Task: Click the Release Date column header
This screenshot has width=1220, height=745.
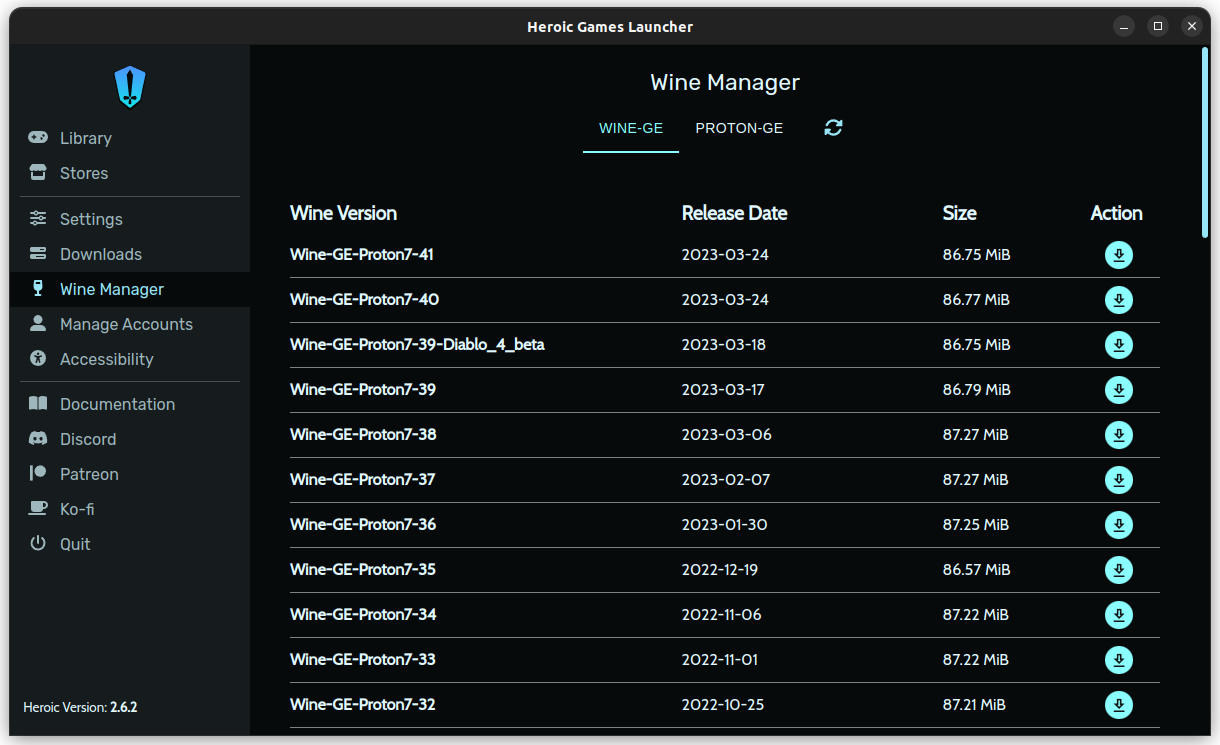Action: pyautogui.click(x=734, y=213)
